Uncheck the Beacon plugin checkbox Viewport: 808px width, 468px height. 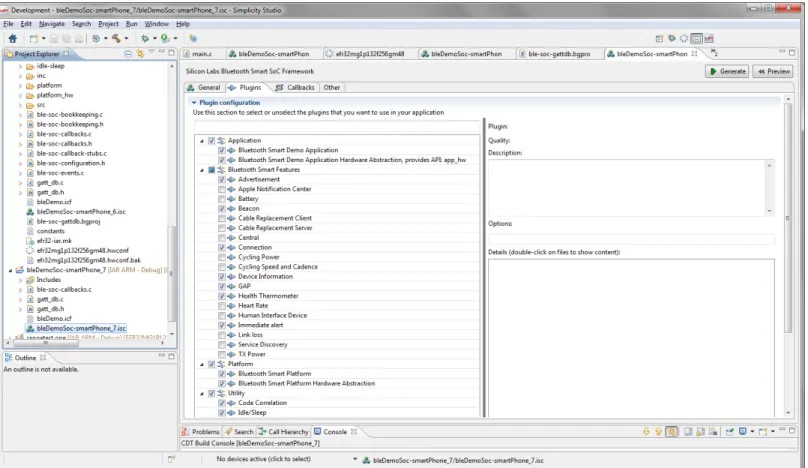coord(222,209)
